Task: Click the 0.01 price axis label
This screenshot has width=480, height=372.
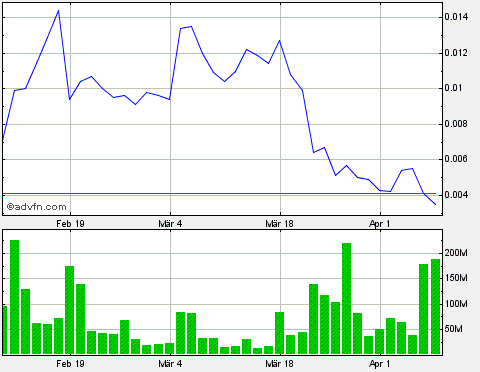Action: coord(454,88)
